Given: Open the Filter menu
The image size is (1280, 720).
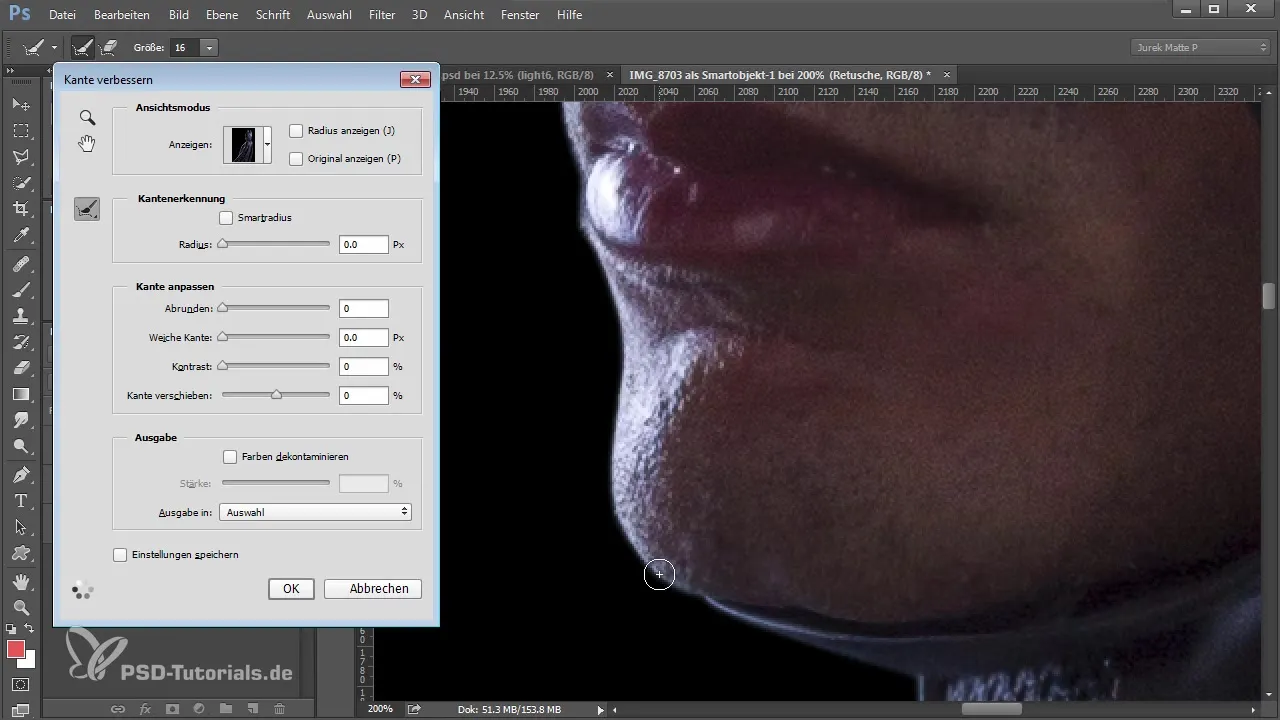Looking at the screenshot, I should (381, 15).
